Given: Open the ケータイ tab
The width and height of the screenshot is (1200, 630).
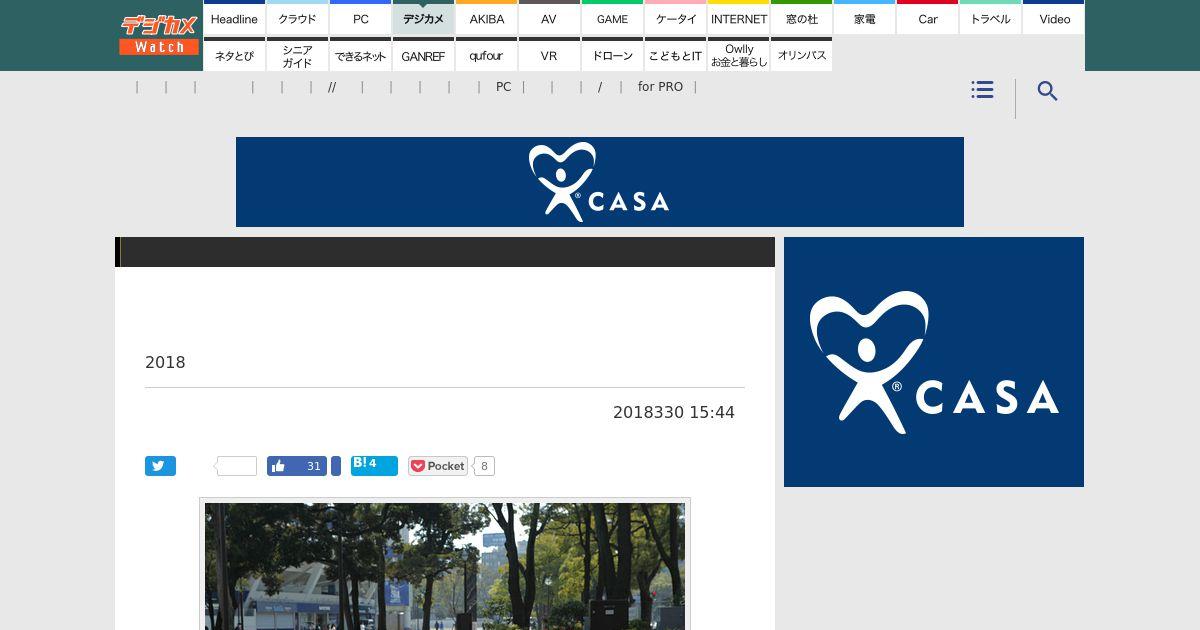Looking at the screenshot, I should pyautogui.click(x=675, y=18).
